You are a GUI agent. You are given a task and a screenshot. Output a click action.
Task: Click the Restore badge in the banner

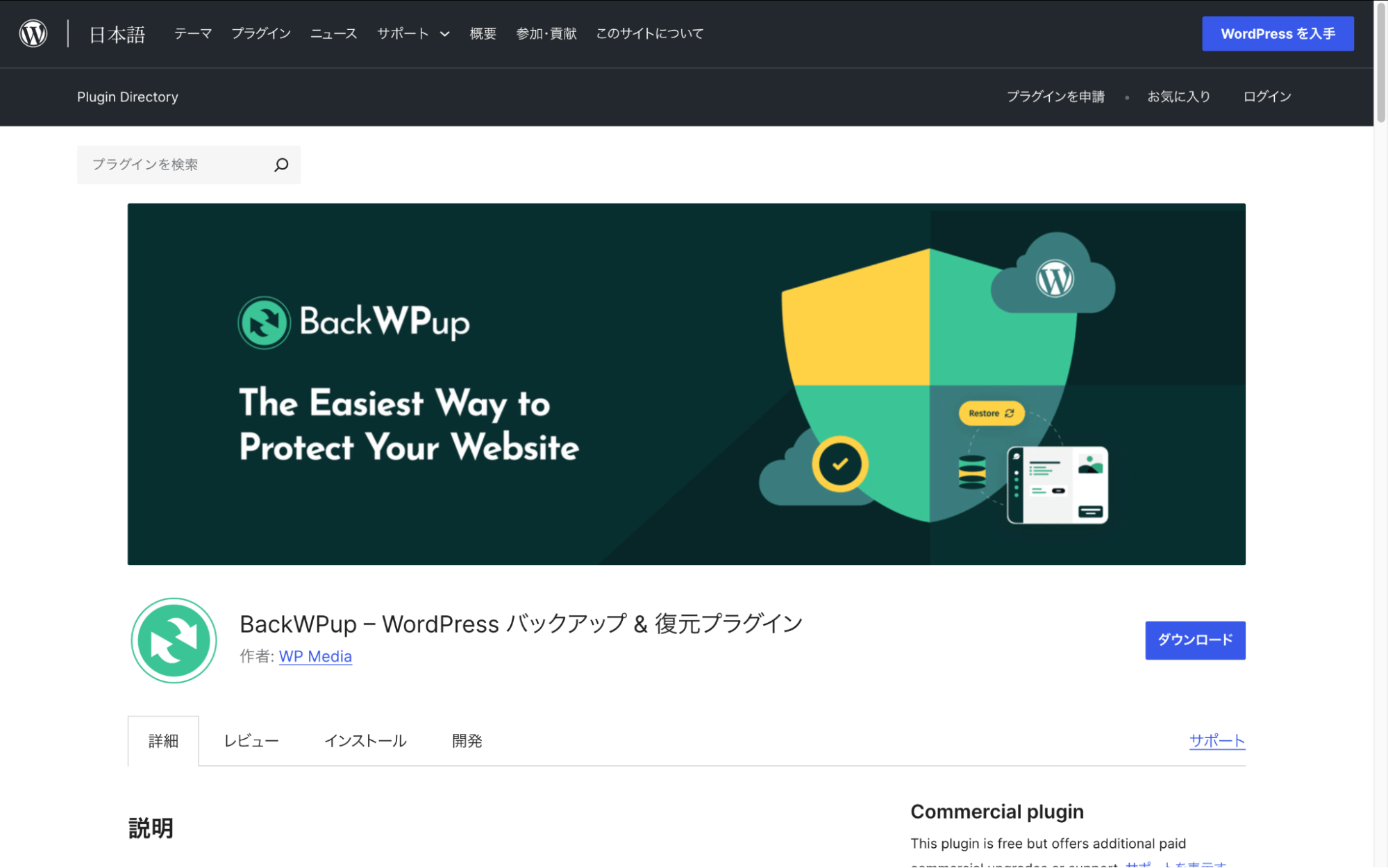[x=991, y=413]
